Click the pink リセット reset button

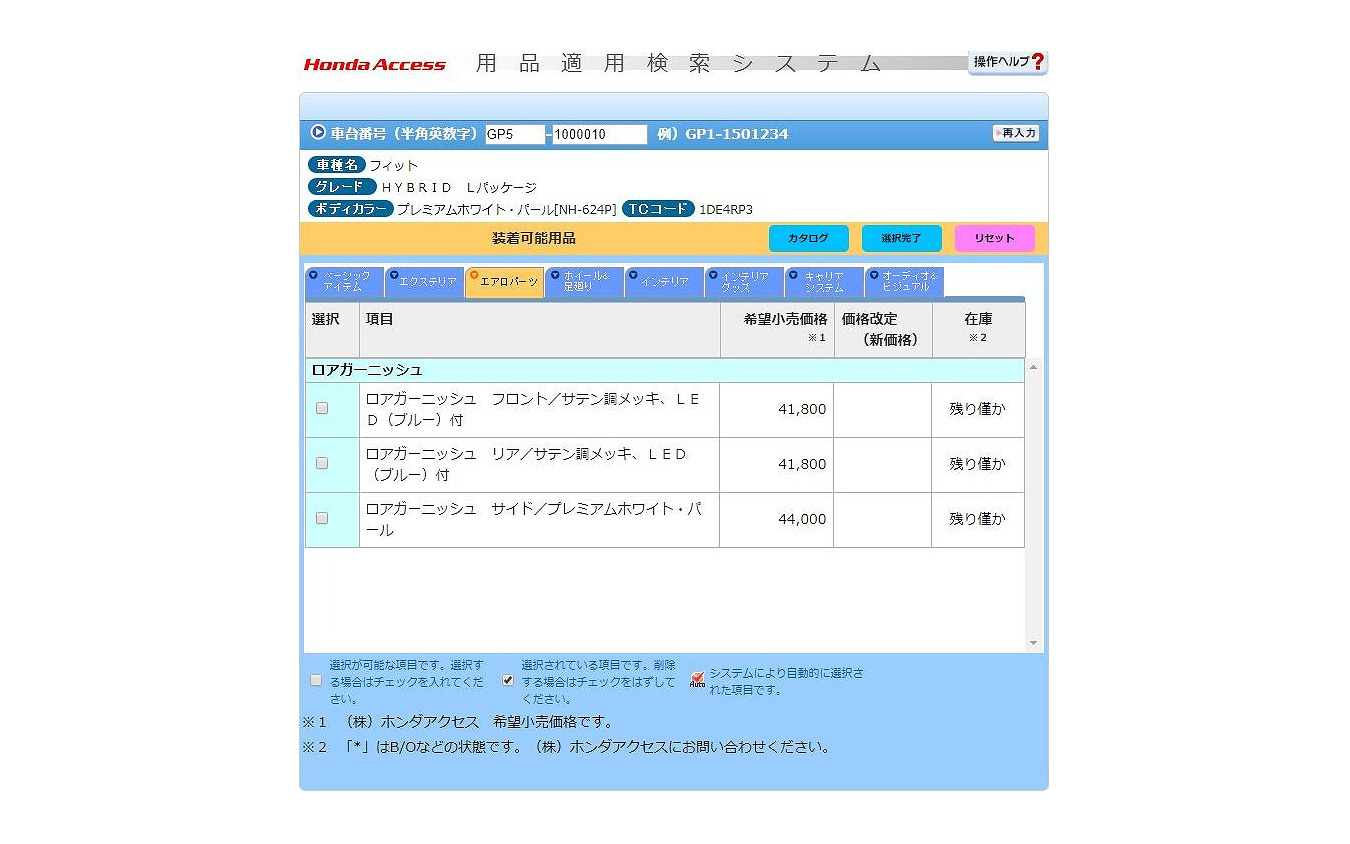point(994,238)
